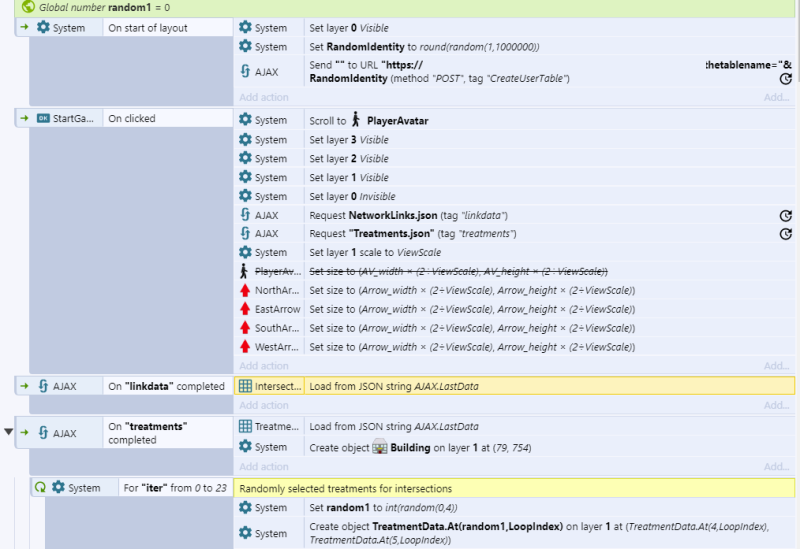This screenshot has width=800, height=549.
Task: Click the gear icon of 'Set RandomIdentity' action
Action: pyautogui.click(x=245, y=46)
